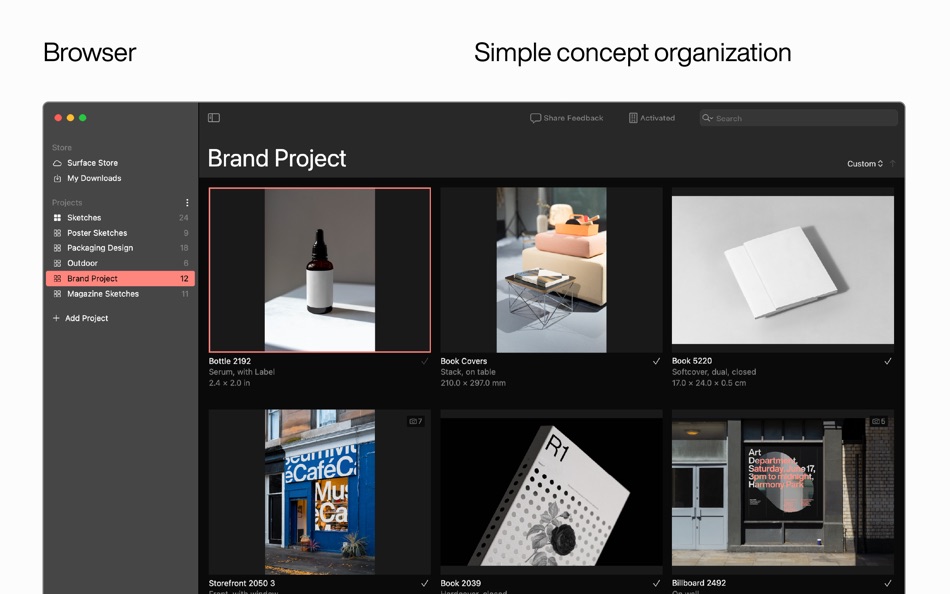The image size is (950, 594).
Task: Click the 'Brand Project' page heading
Action: 276,159
